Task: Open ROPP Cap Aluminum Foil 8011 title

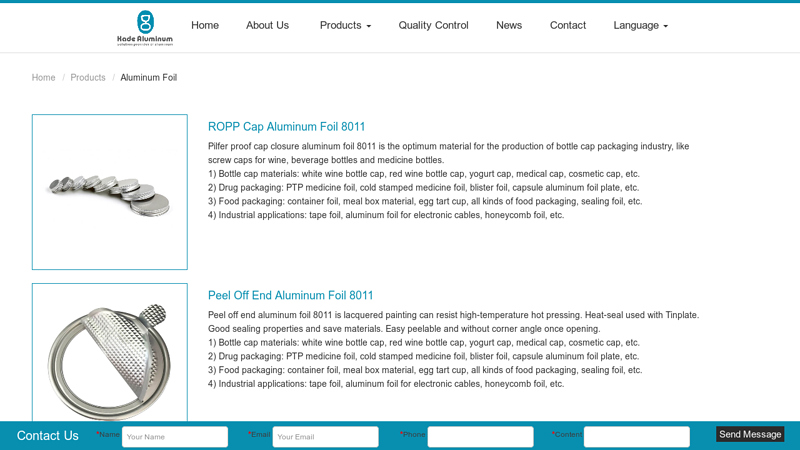Action: click(287, 127)
